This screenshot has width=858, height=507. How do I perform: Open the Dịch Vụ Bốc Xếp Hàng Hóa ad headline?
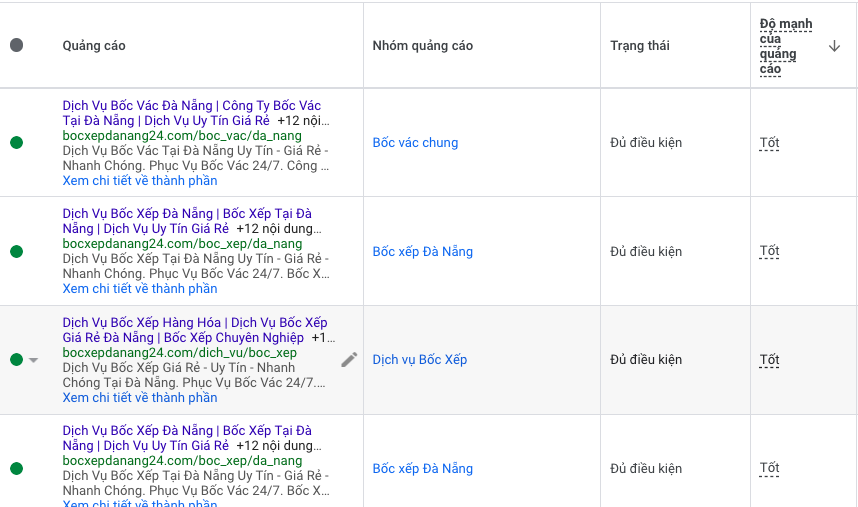[x=194, y=323]
